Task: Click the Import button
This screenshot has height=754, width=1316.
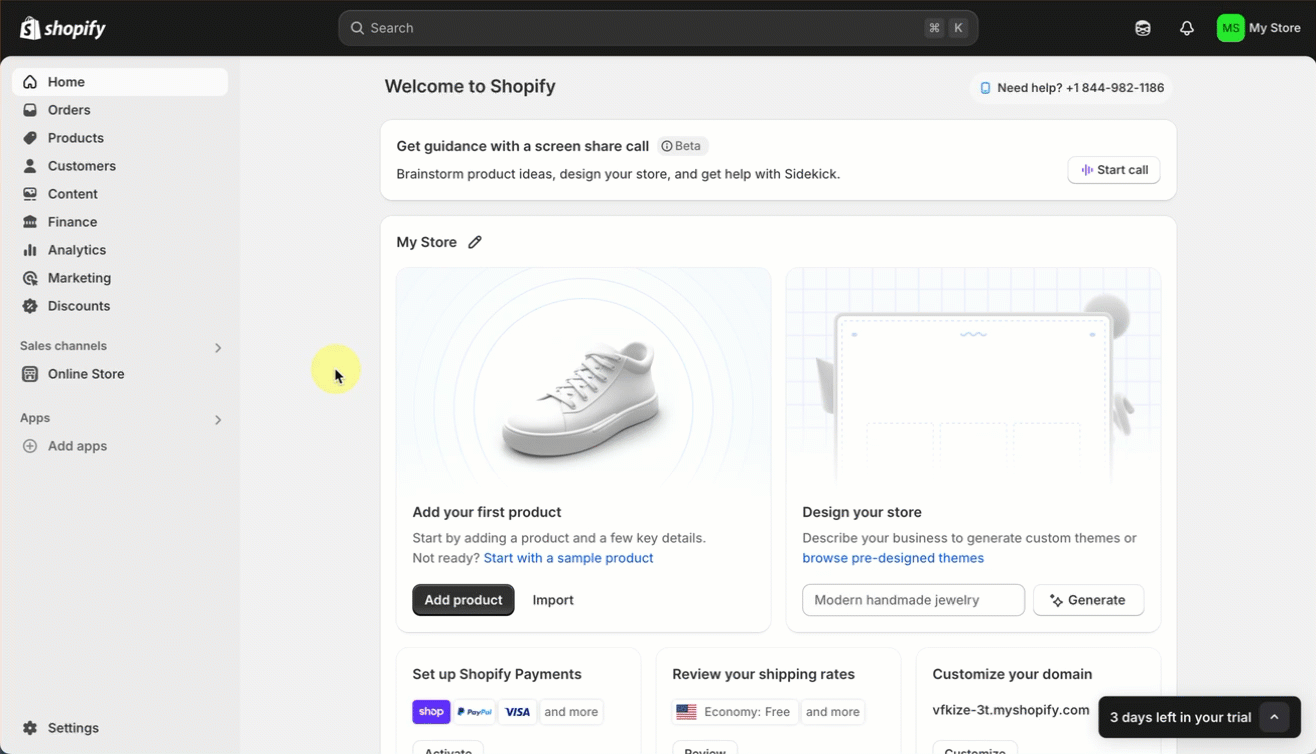Action: click(553, 600)
